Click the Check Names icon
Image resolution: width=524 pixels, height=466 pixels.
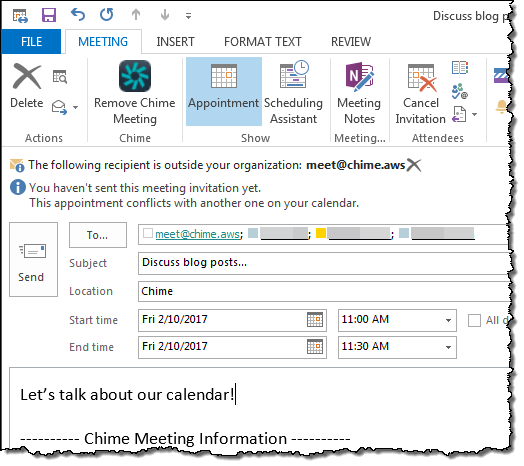click(460, 91)
